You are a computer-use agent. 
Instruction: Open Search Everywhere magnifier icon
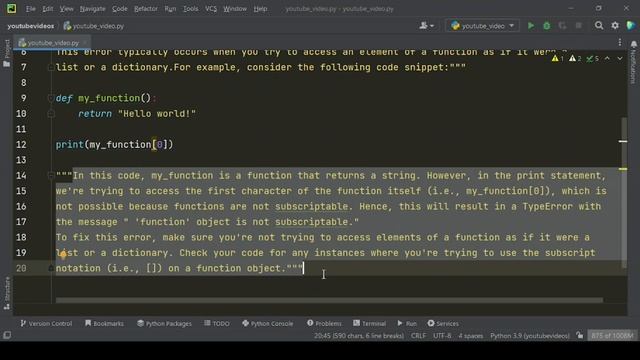pos(599,26)
